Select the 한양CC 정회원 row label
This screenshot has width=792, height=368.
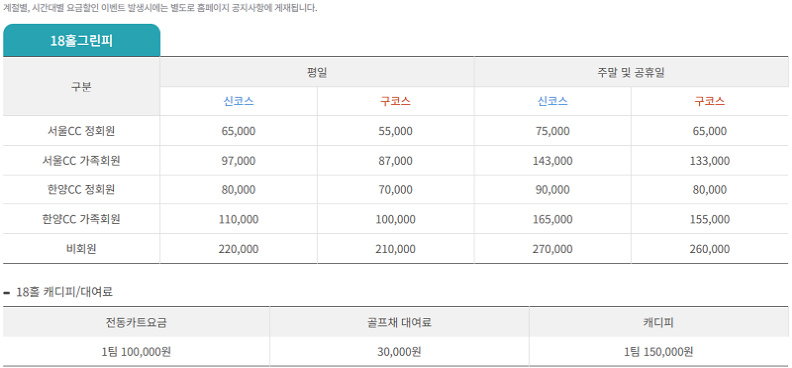tap(81, 190)
